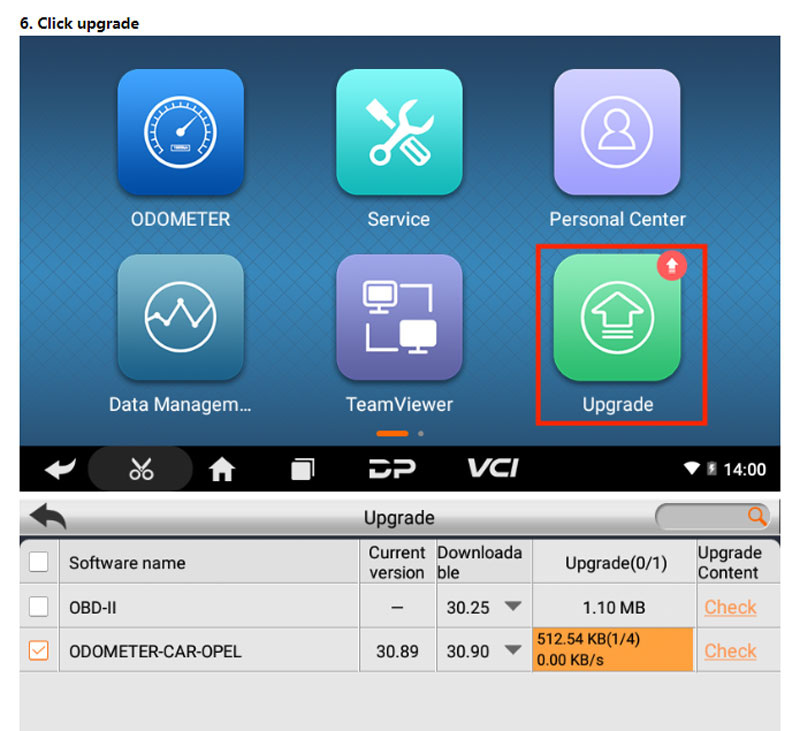
Task: Click the Upgrade(0/1) column header
Action: pyautogui.click(x=615, y=562)
